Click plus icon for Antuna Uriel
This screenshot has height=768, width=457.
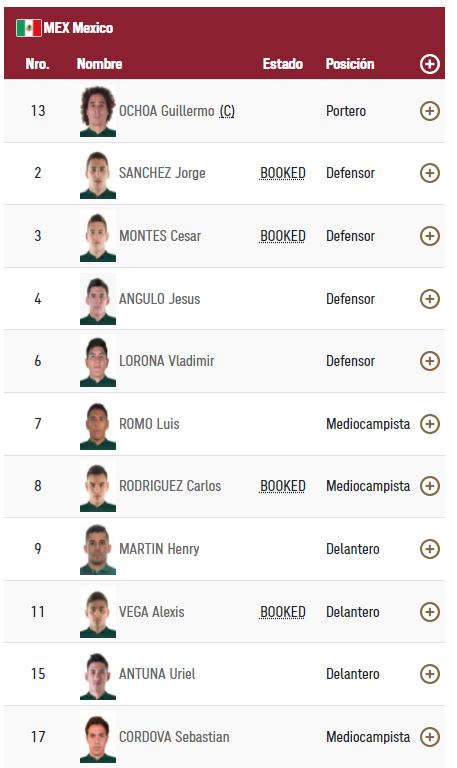coord(430,674)
